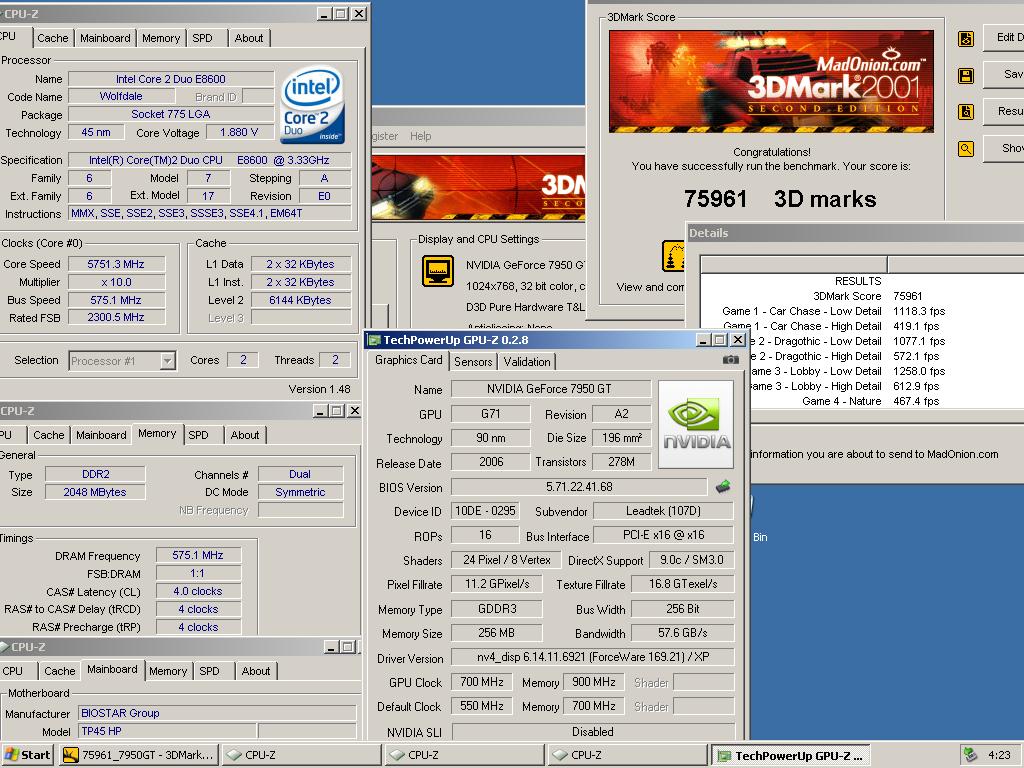Click the DRAM Frequency value 575.1 MHz
The height and width of the screenshot is (768, 1024).
[x=198, y=555]
